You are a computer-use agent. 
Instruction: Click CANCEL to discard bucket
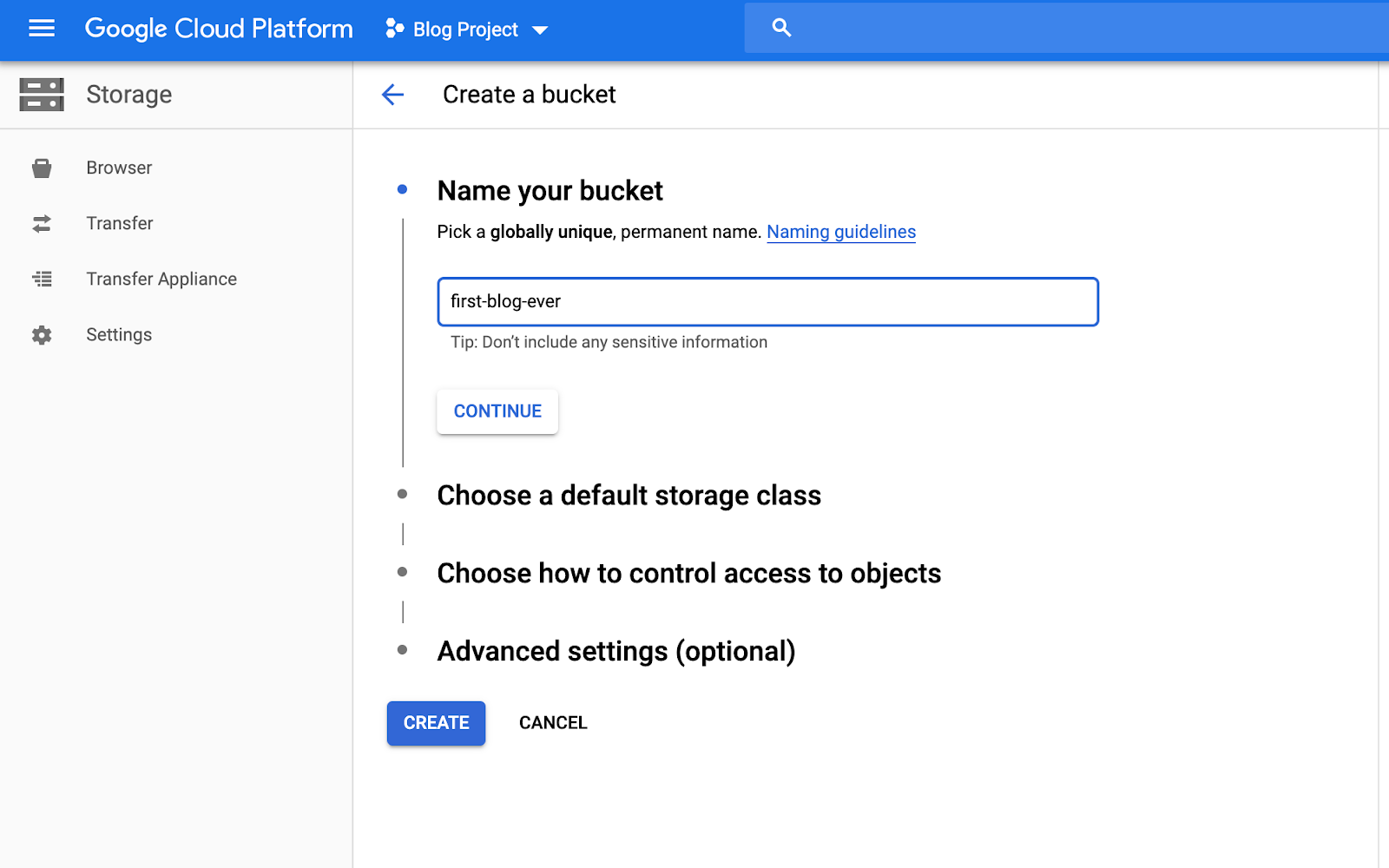tap(553, 723)
